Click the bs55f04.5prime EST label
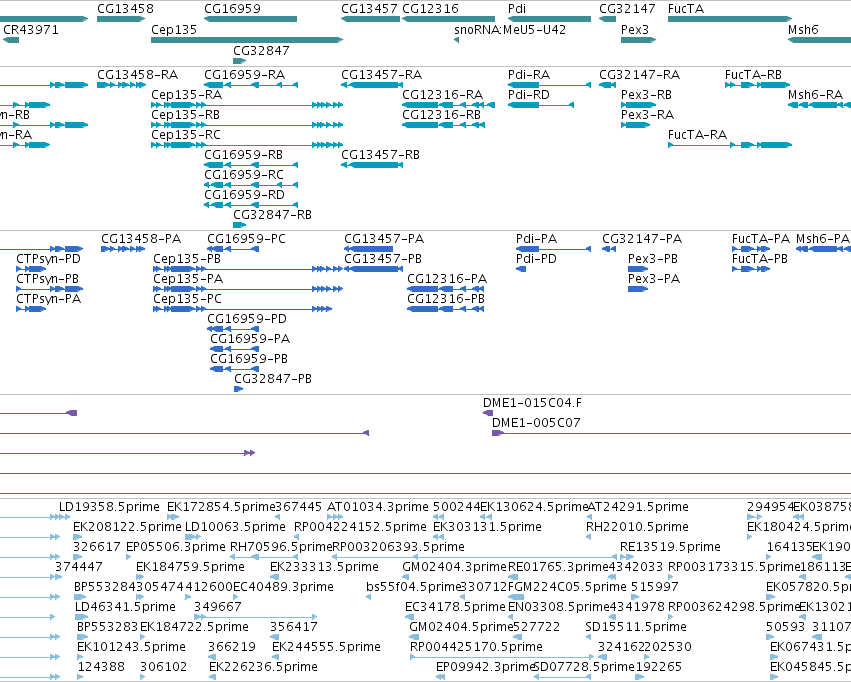The height and width of the screenshot is (682, 851). point(414,587)
